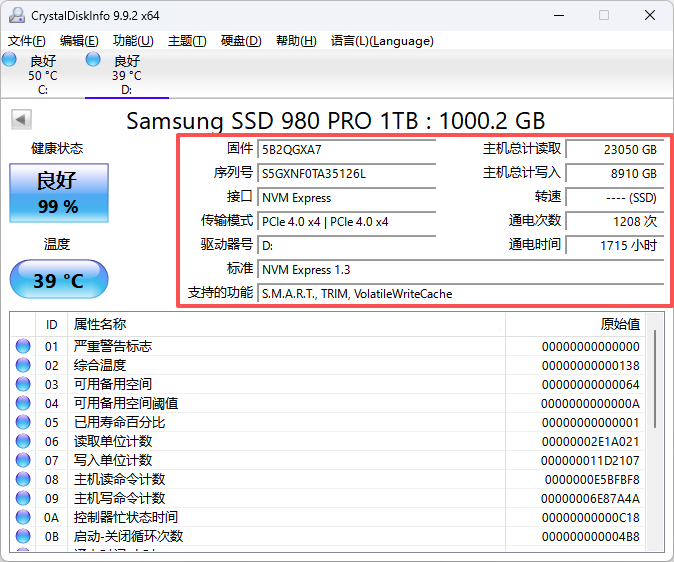Click the drive letter field D:
Screen dimensions: 674x562
(346, 246)
